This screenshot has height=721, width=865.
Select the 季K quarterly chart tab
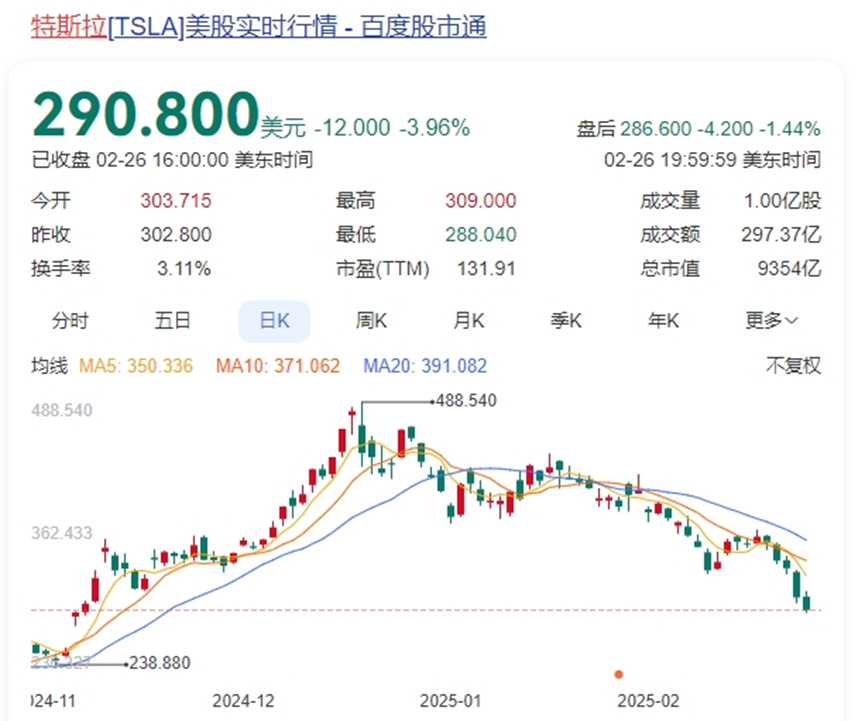pos(565,321)
